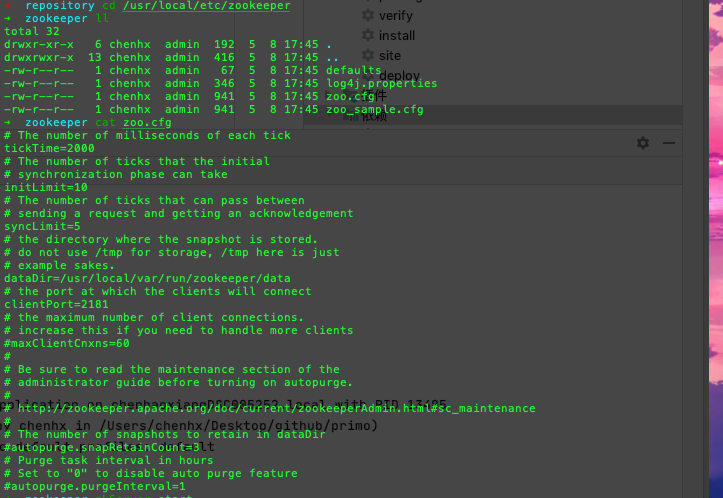
Task: Click the gear icon beside Maven verify goal
Action: [367, 15]
